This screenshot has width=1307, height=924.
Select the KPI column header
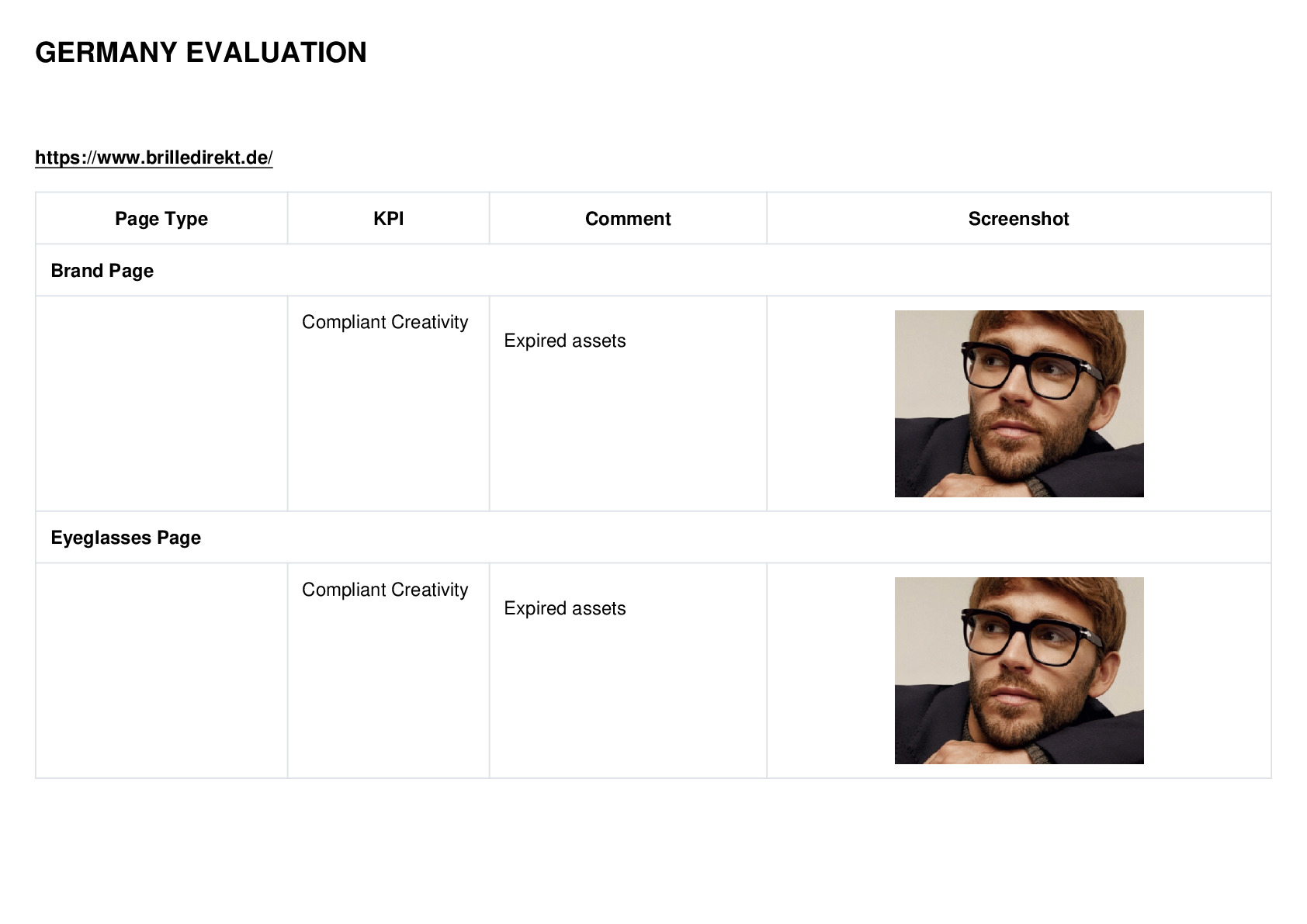pyautogui.click(x=388, y=219)
